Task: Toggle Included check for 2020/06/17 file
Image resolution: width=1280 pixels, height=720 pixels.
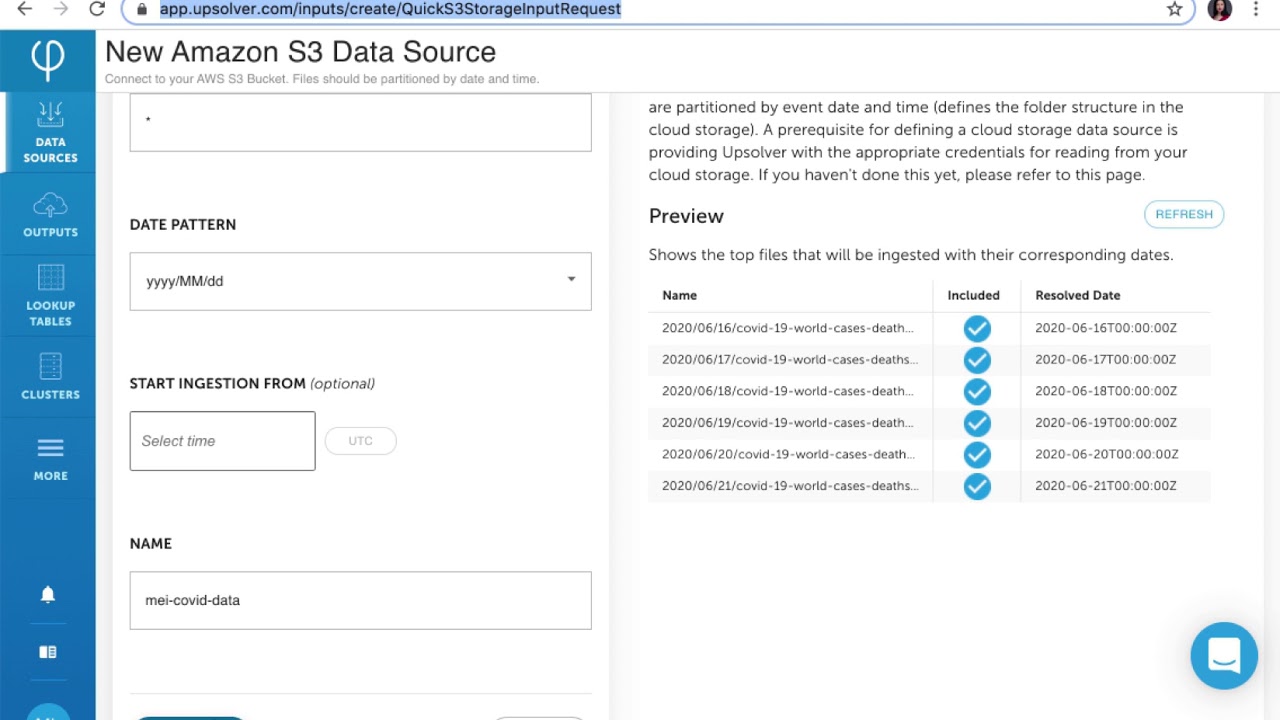Action: pos(977,360)
